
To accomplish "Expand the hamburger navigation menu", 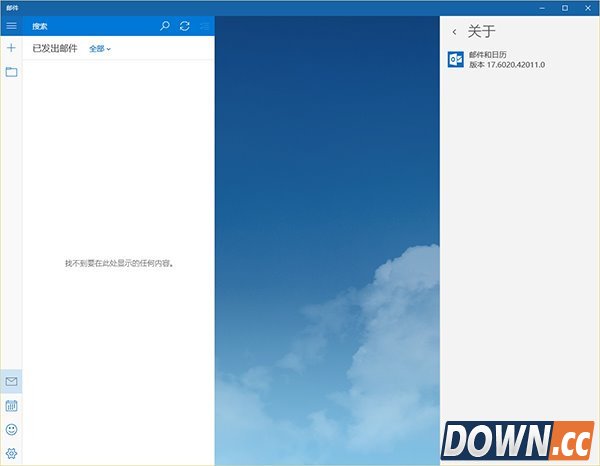I will click(11, 26).
